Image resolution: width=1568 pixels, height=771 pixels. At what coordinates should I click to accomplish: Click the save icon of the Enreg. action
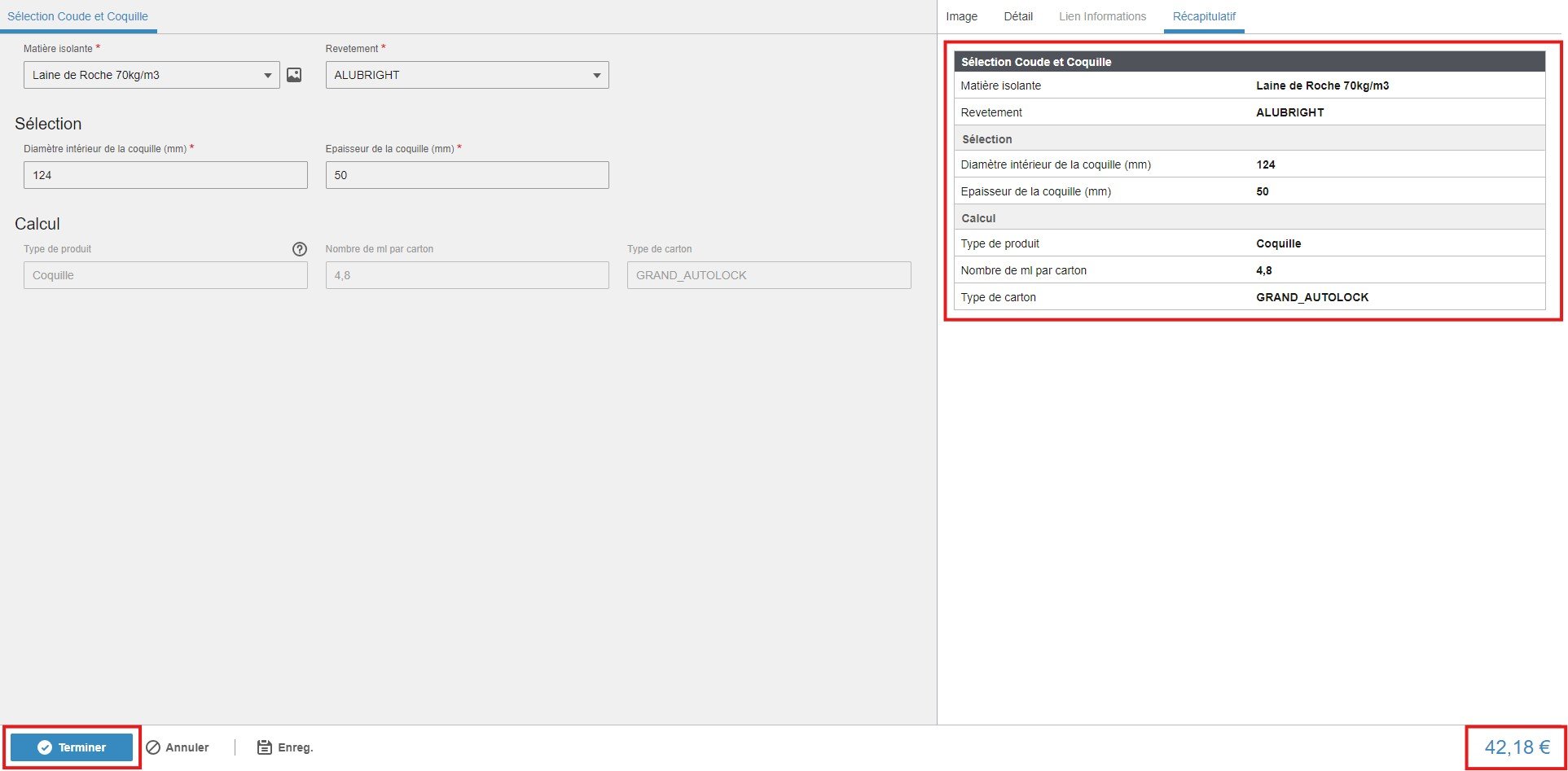coord(264,747)
